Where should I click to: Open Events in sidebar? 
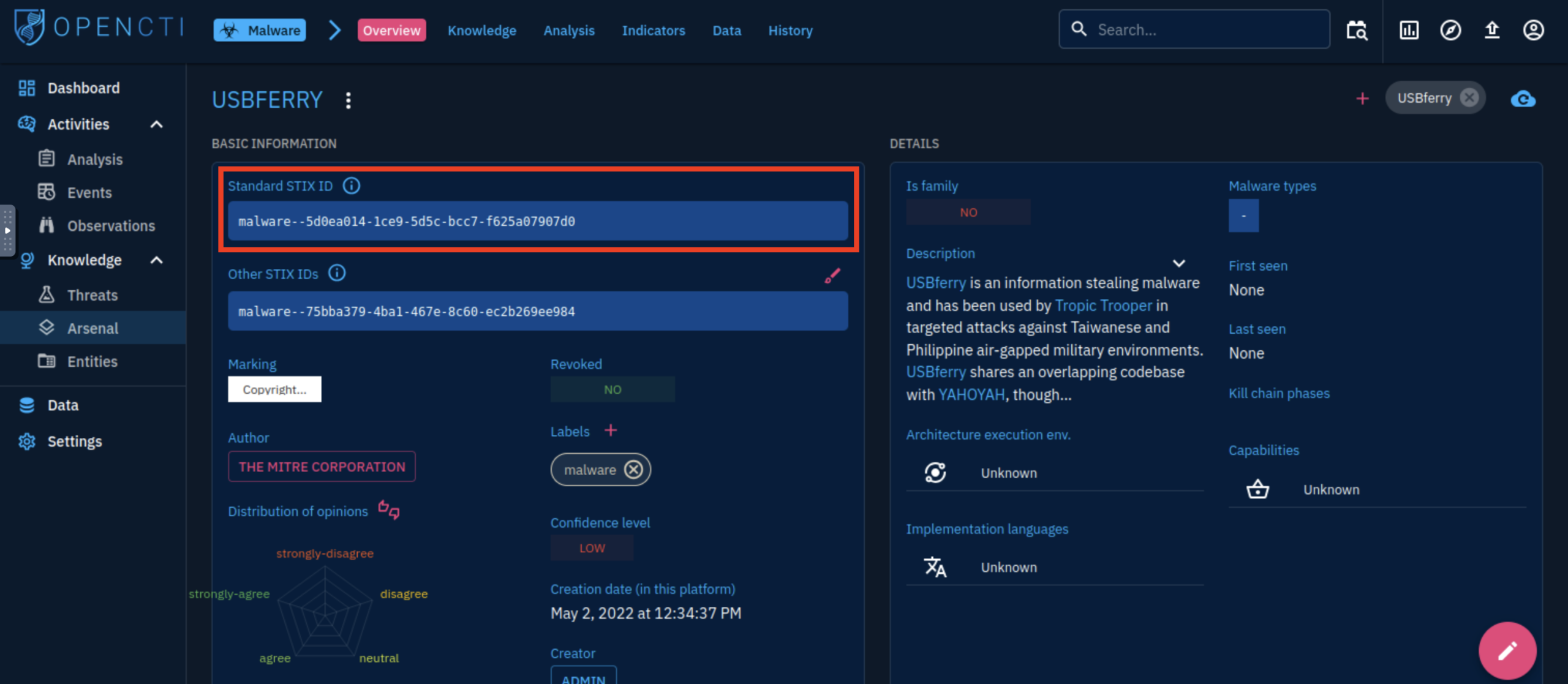[x=92, y=192]
